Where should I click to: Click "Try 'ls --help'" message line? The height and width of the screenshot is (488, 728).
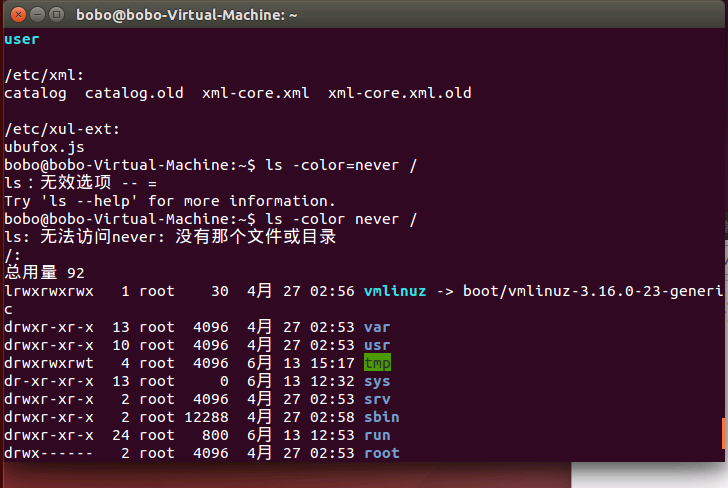coord(169,201)
